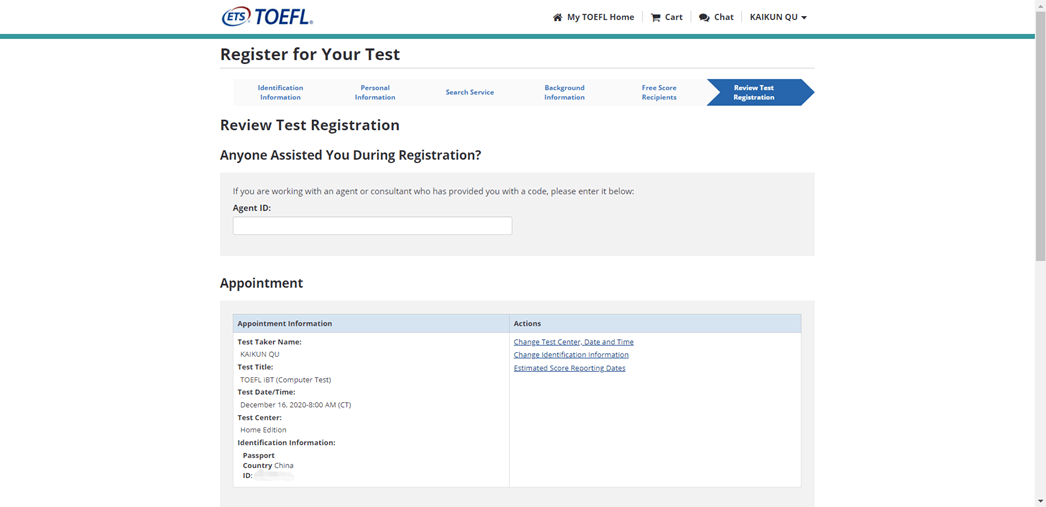This screenshot has width=1046, height=507.
Task: Click the Appointment section heading
Action: click(x=262, y=283)
